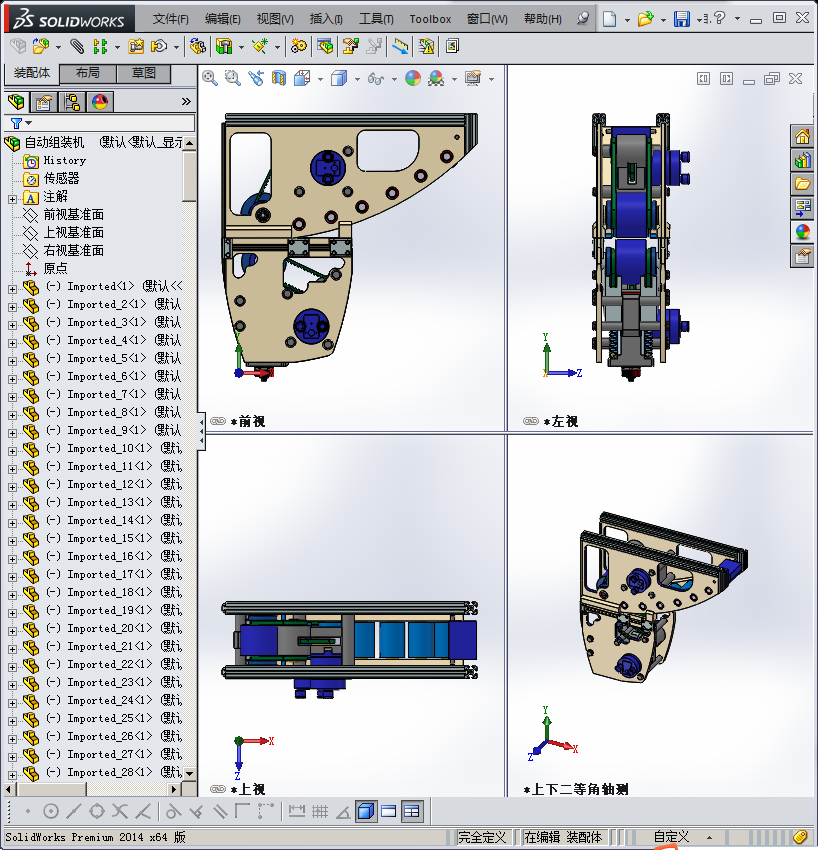Expand the Imported_12<1> component node

(12, 487)
